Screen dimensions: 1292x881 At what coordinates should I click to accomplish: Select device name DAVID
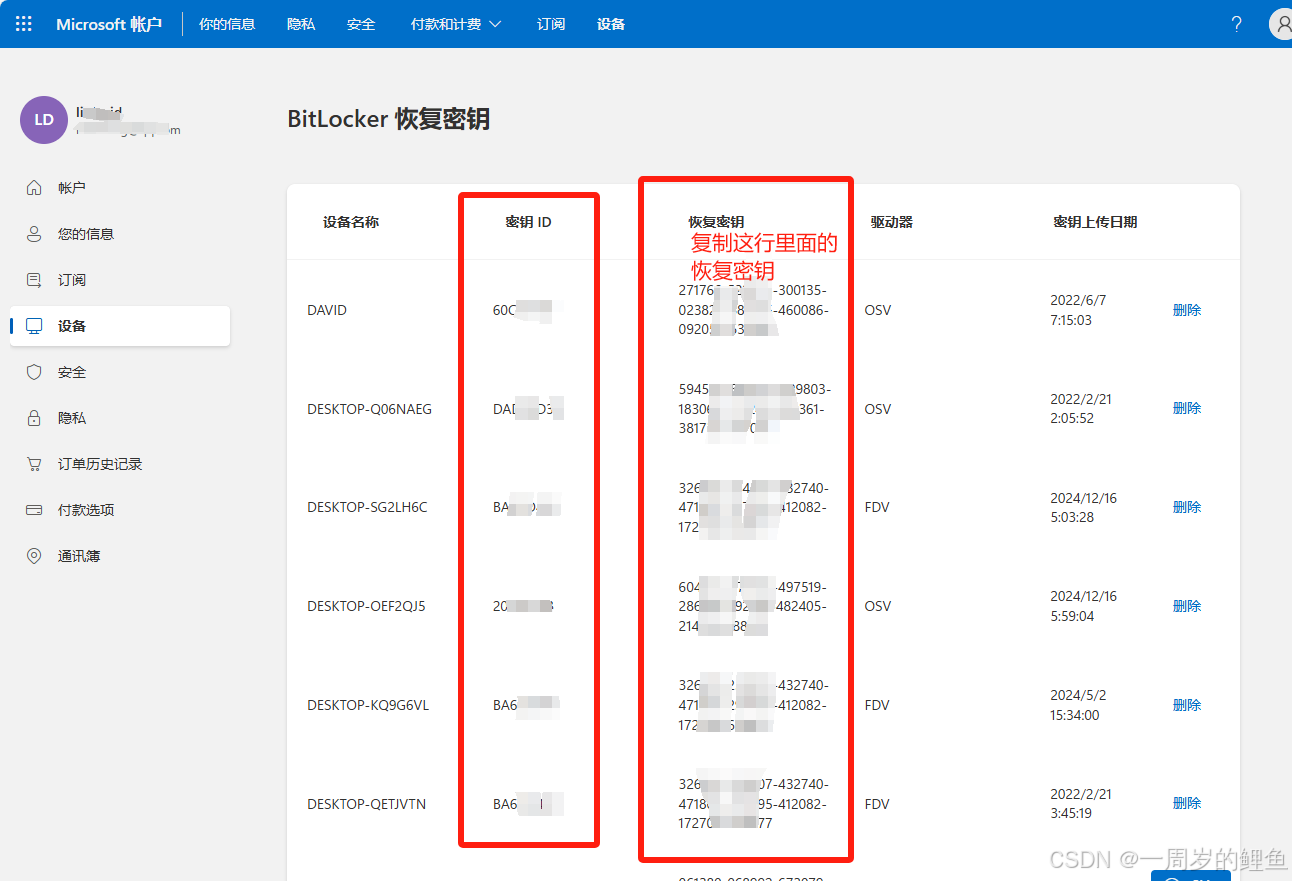tap(327, 310)
